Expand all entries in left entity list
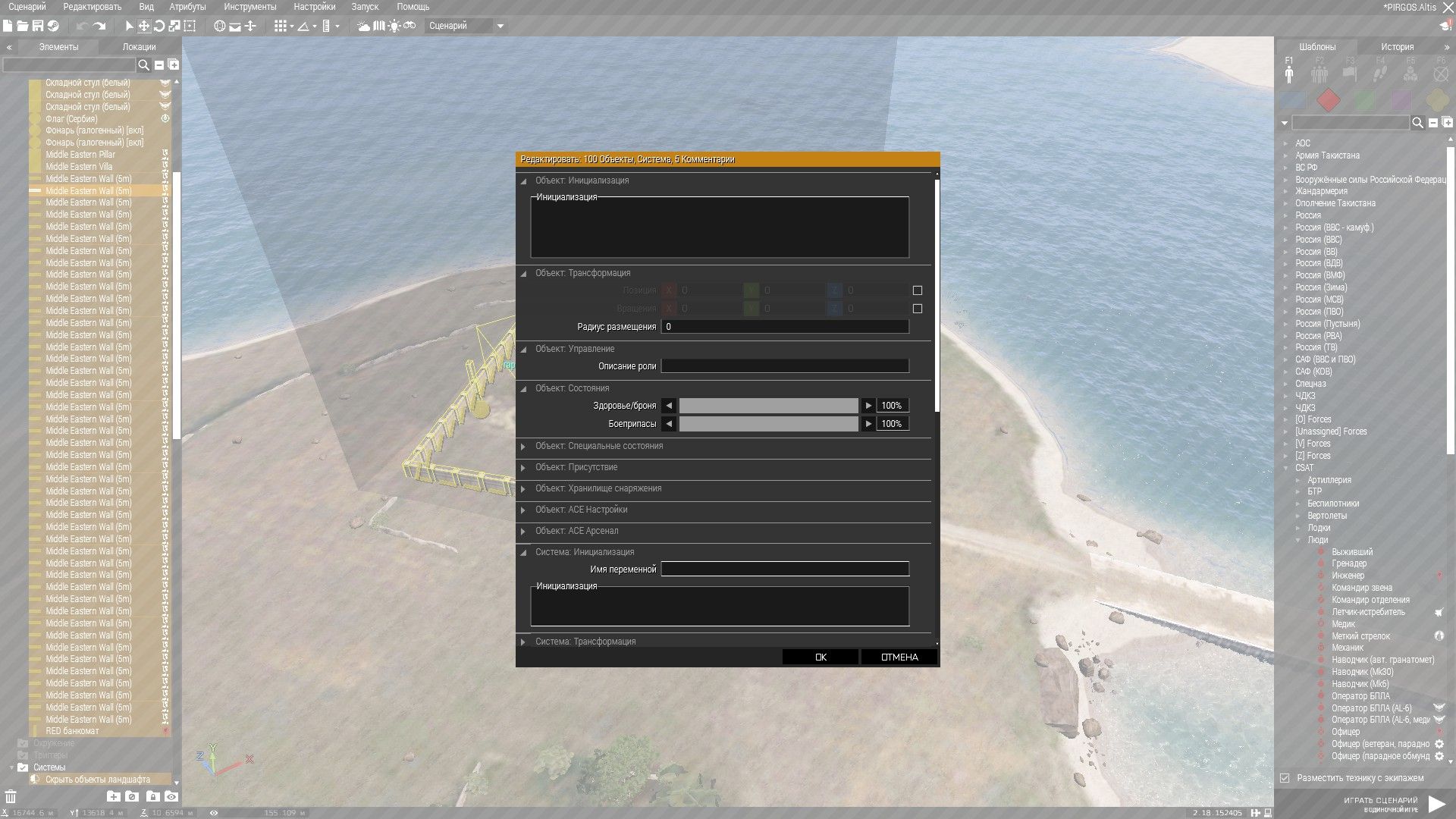The height and width of the screenshot is (819, 1456). tap(174, 65)
